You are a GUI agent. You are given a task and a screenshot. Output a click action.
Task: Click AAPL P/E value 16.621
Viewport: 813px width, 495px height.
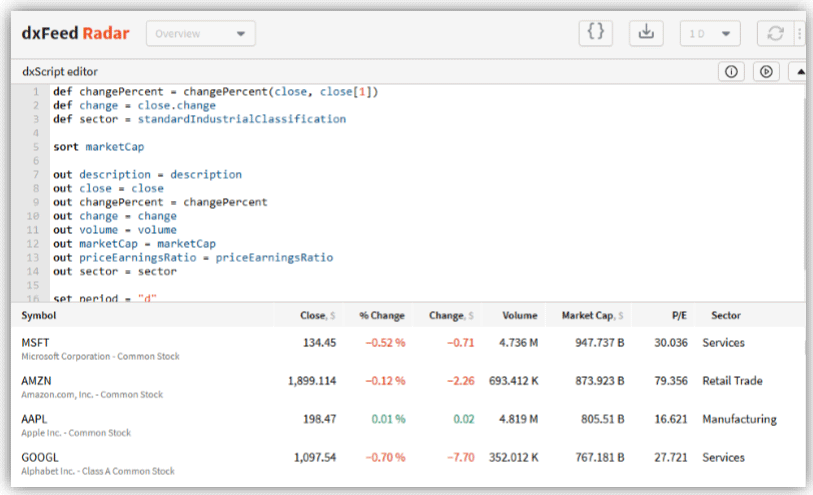coord(671,419)
